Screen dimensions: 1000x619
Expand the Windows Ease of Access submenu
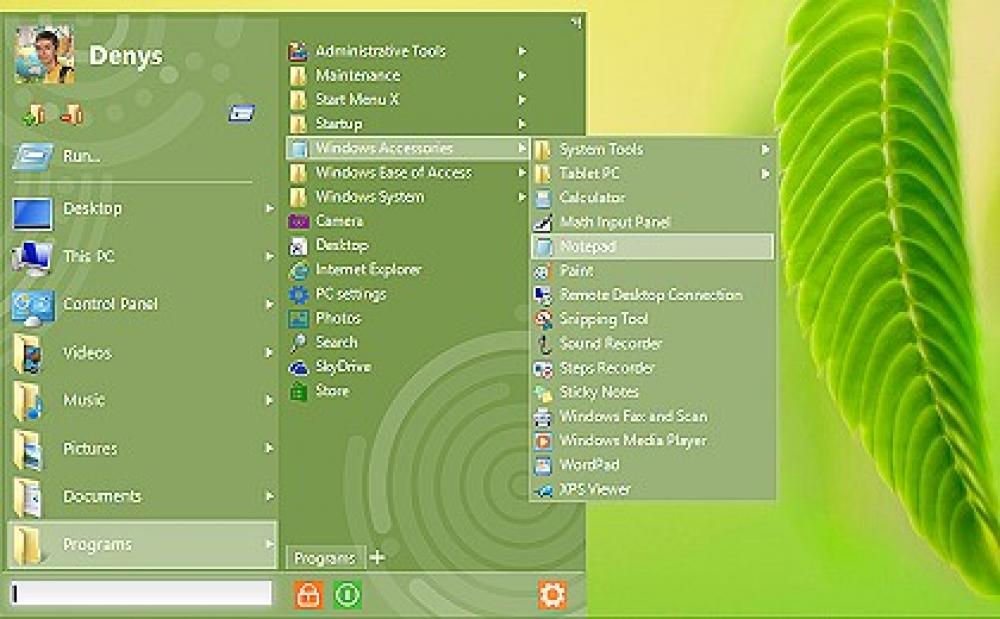(395, 172)
